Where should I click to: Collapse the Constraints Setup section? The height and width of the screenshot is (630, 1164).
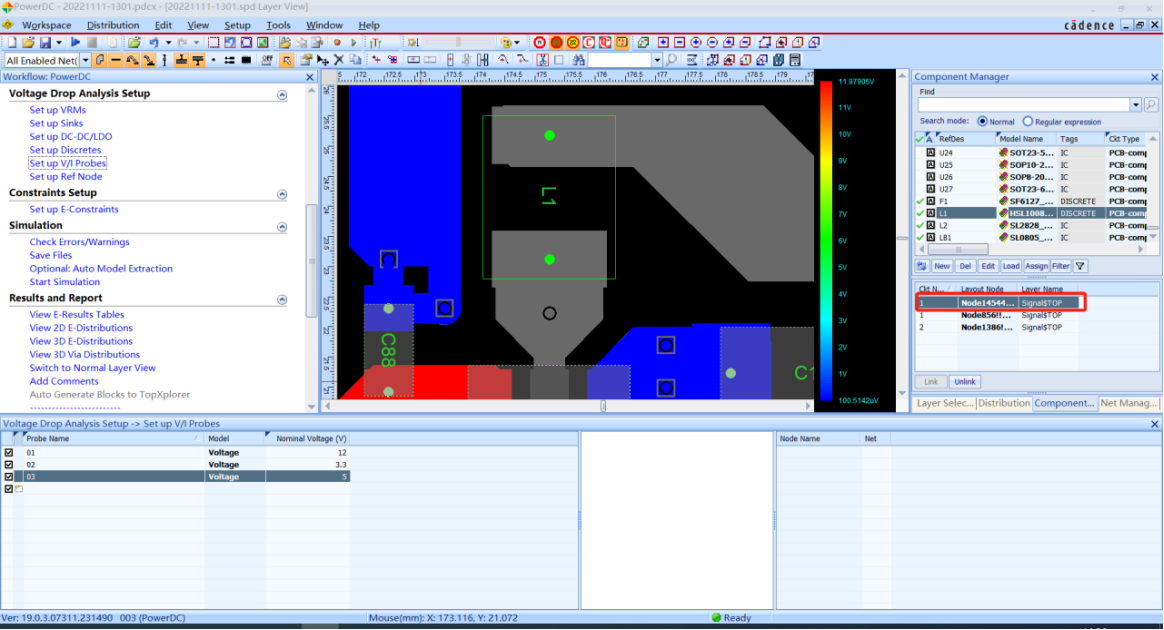(x=282, y=194)
